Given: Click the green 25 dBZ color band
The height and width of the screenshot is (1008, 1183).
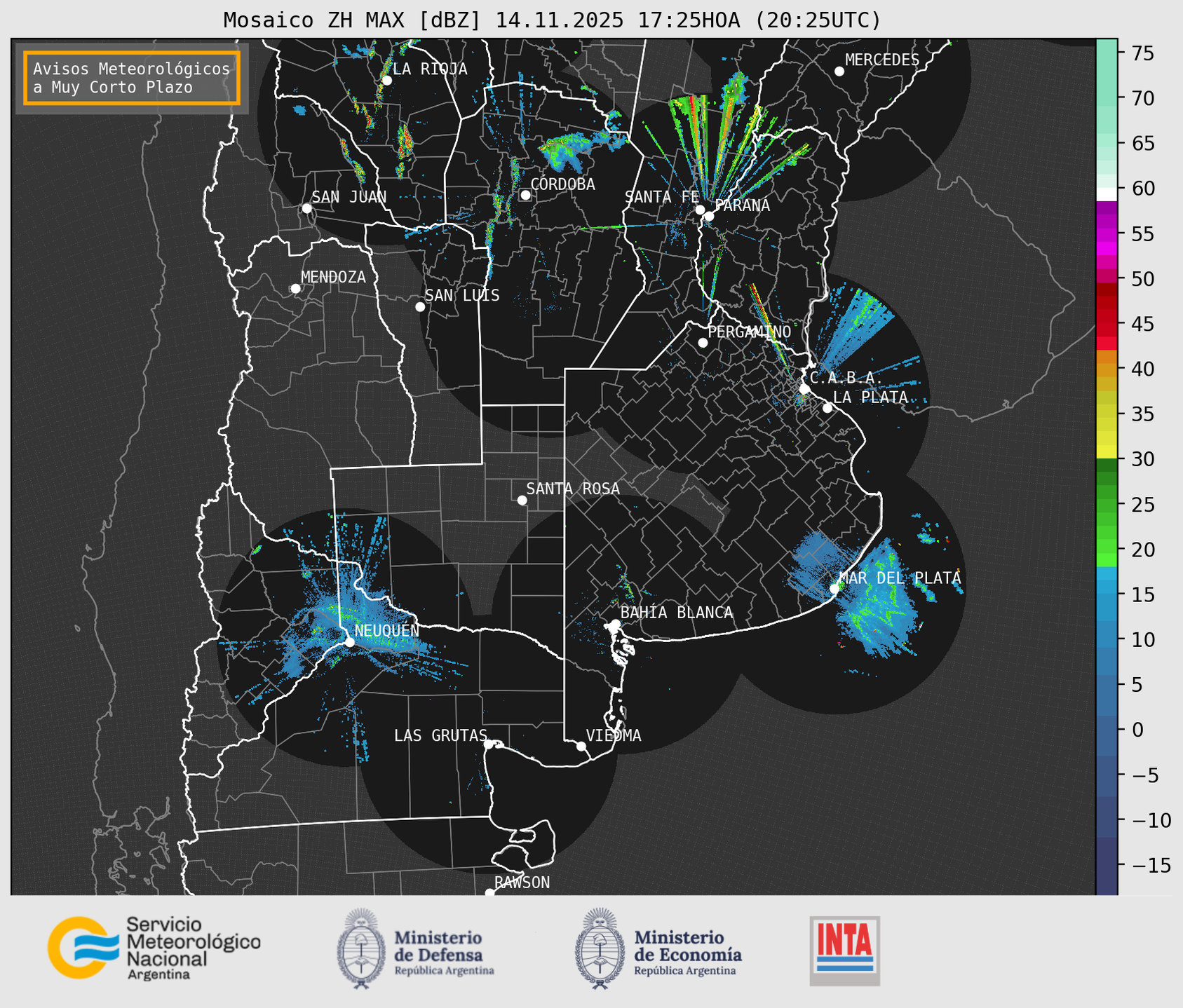Looking at the screenshot, I should point(1107,505).
